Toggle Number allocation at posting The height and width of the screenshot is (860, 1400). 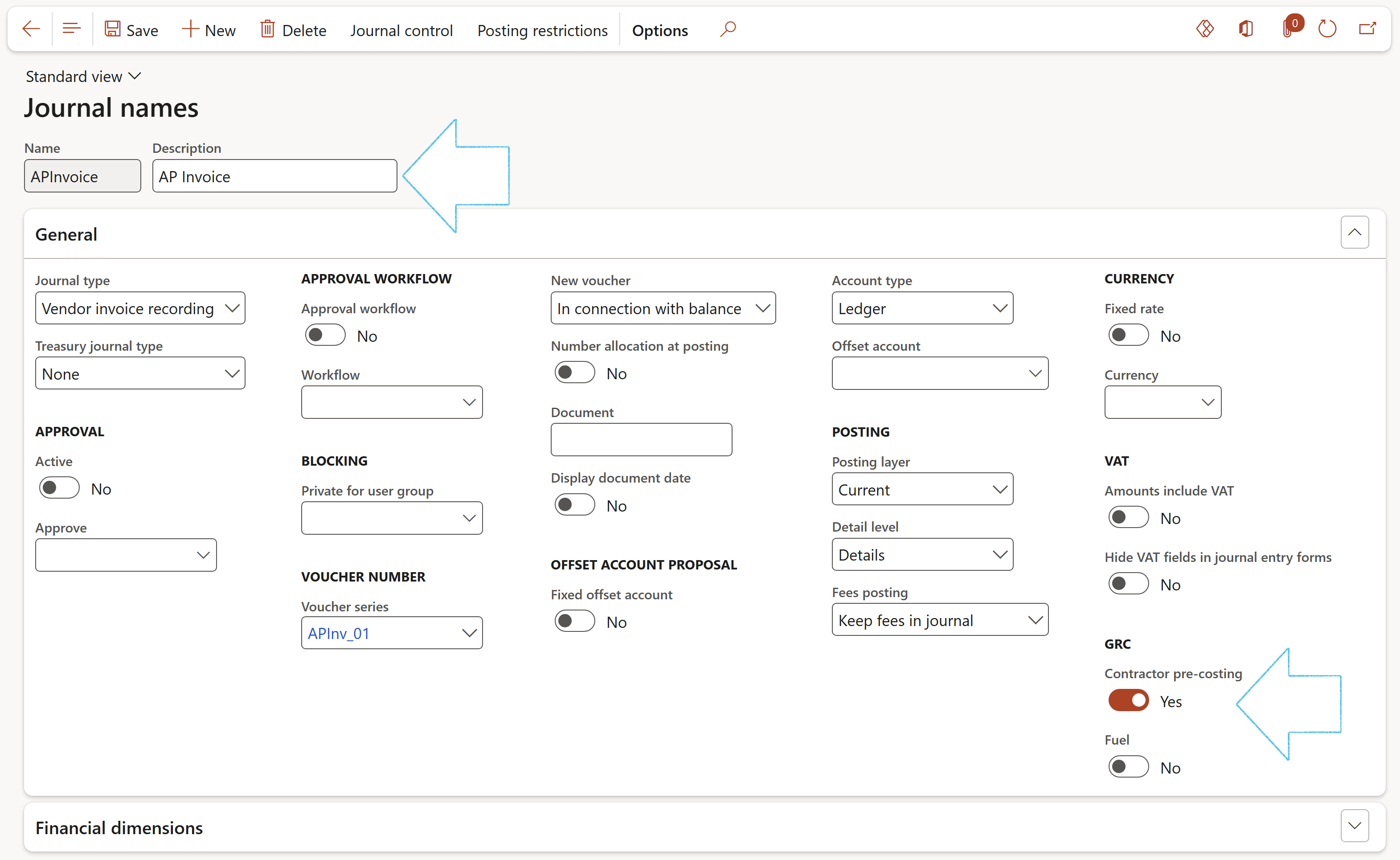pyautogui.click(x=575, y=373)
